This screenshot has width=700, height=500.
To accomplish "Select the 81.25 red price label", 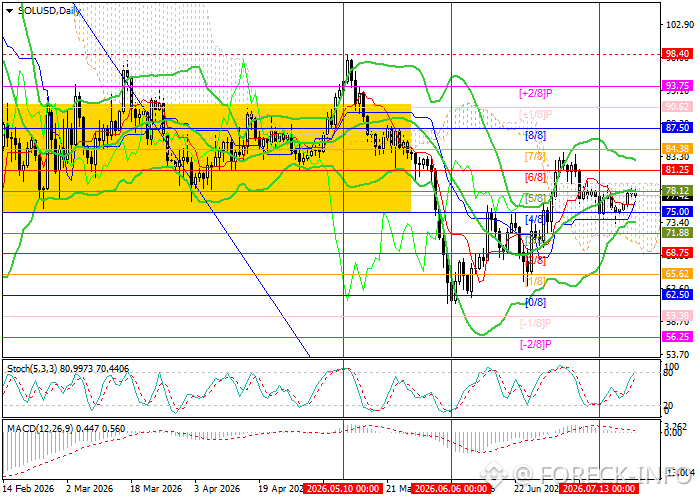I will [x=677, y=170].
